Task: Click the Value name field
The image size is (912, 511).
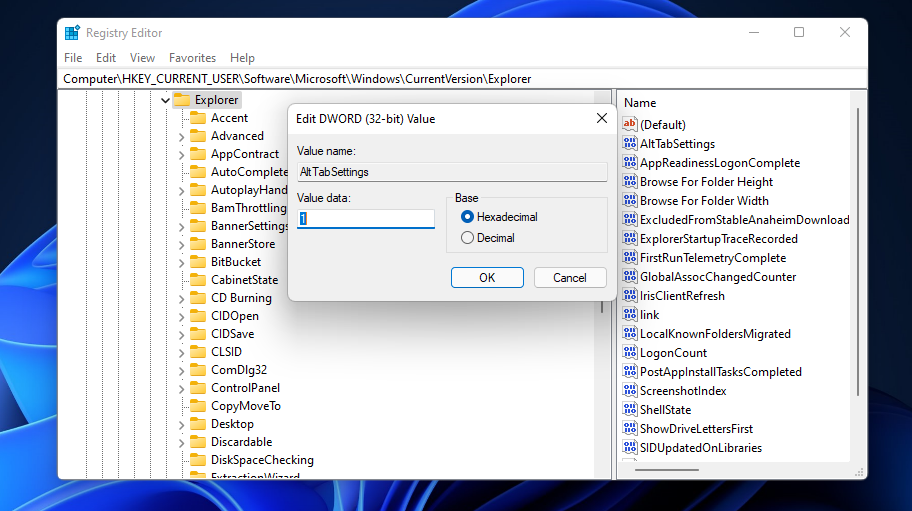Action: click(452, 172)
